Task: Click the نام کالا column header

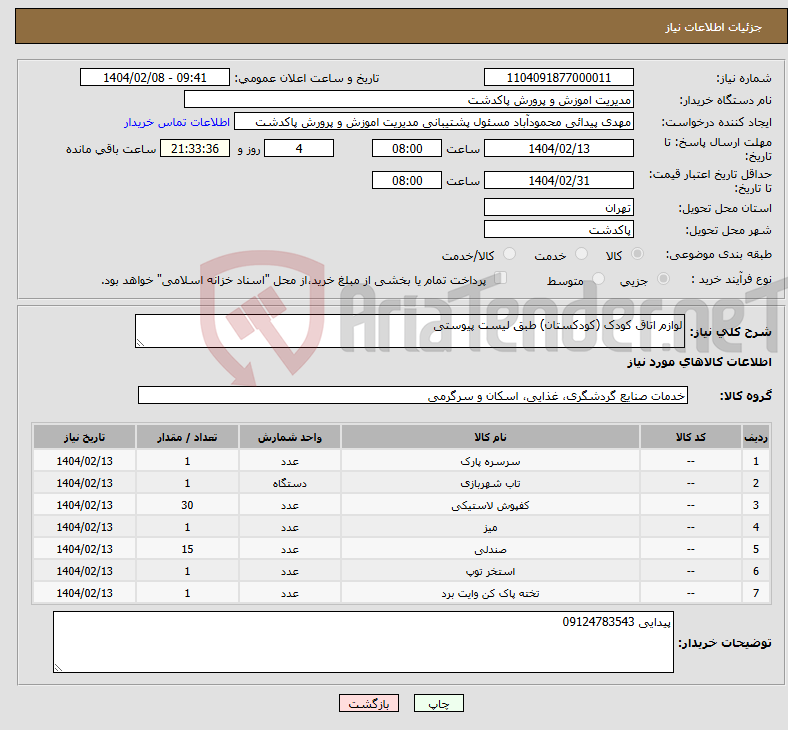Action: (490, 437)
